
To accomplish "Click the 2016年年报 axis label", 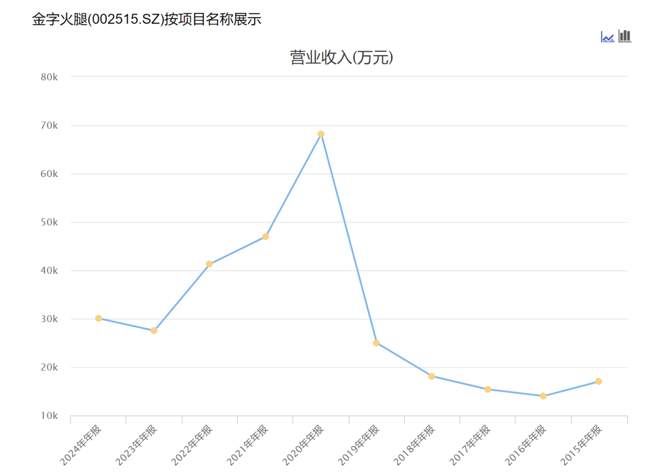I will point(525,445).
